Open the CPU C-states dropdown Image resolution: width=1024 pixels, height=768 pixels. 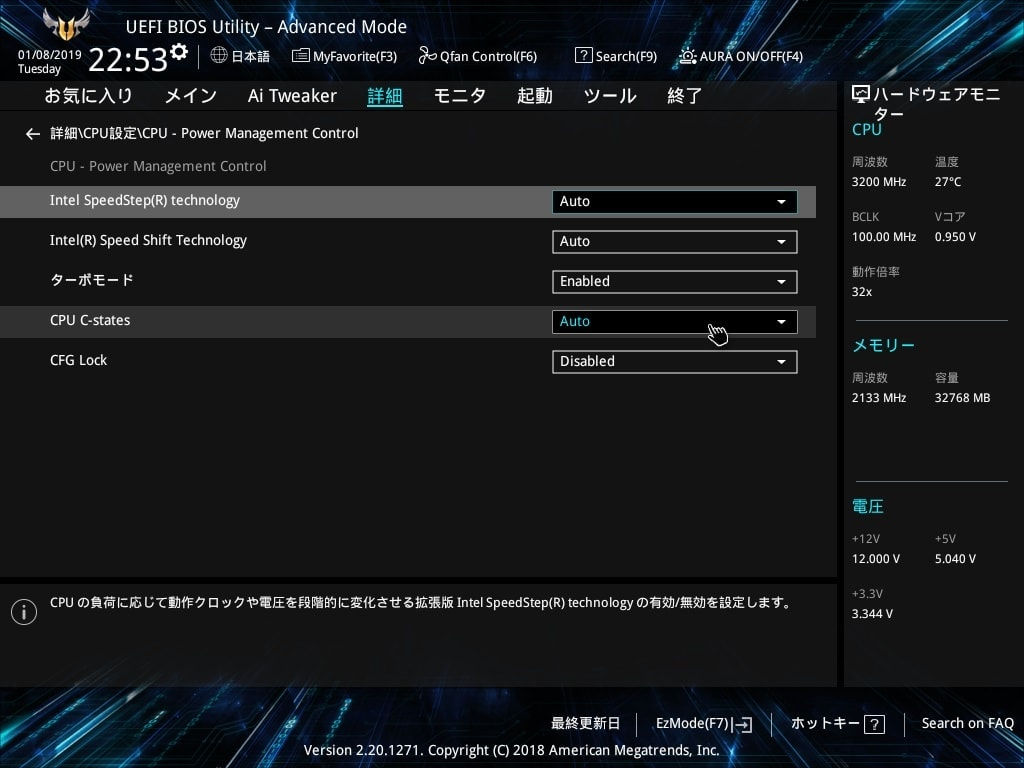tap(675, 321)
